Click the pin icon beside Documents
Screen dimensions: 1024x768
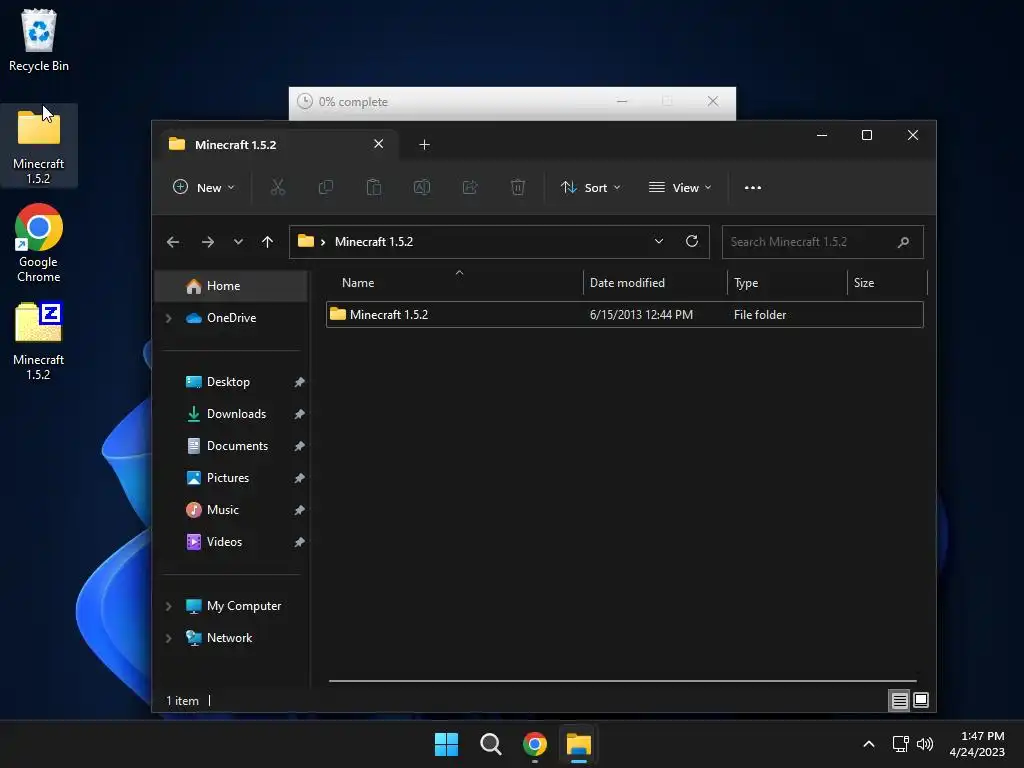click(299, 446)
